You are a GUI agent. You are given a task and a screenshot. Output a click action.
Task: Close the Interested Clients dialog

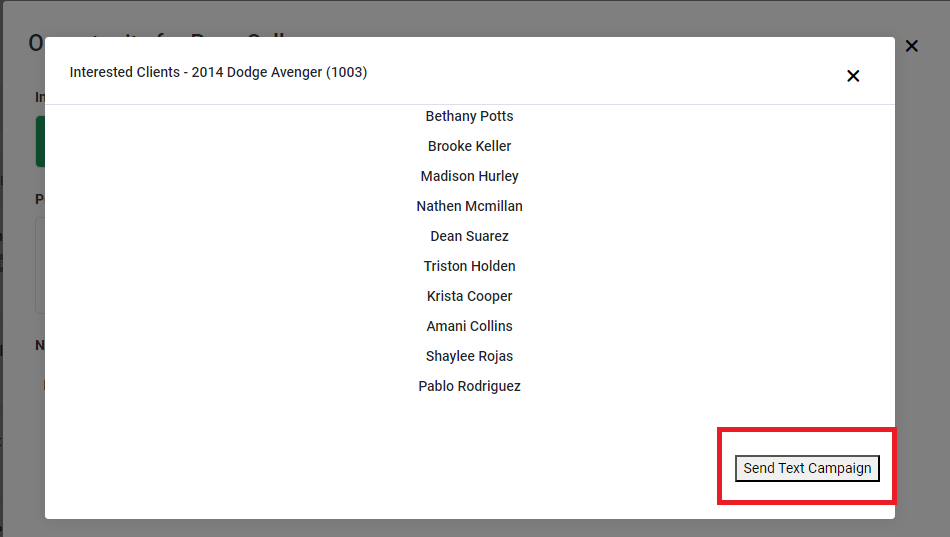853,76
